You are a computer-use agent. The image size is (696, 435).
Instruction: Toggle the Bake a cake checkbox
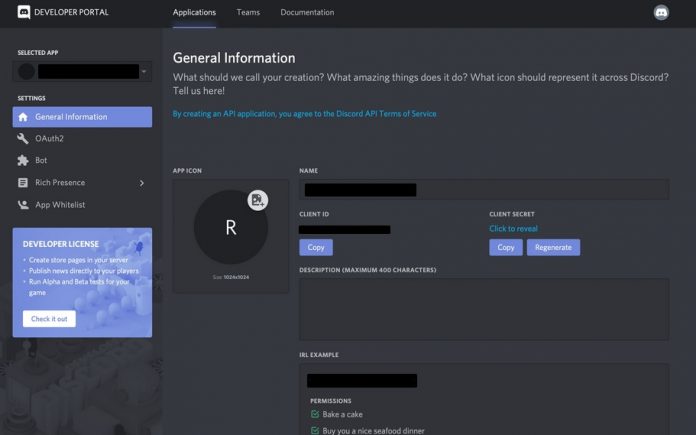(315, 414)
